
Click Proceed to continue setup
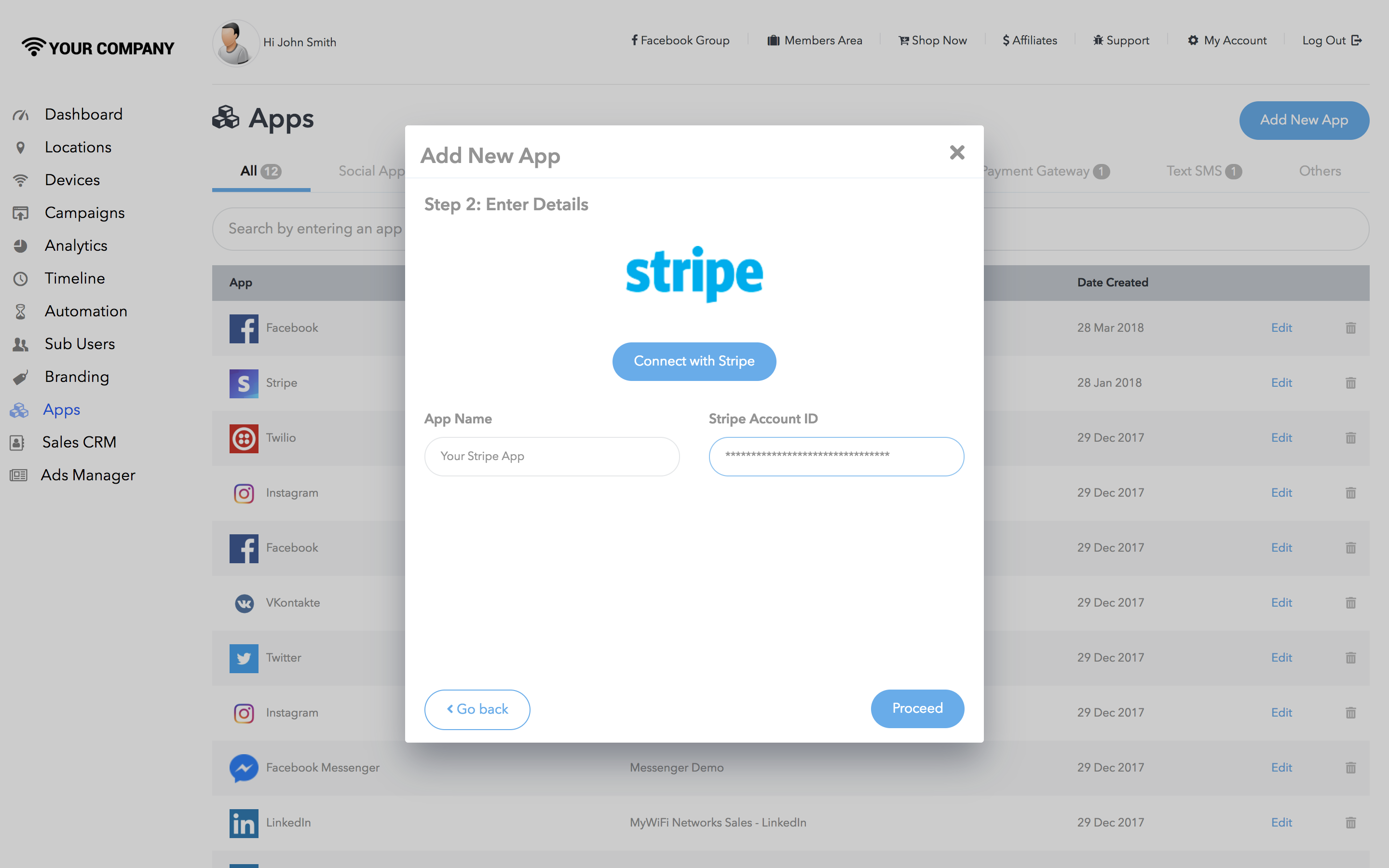point(917,709)
